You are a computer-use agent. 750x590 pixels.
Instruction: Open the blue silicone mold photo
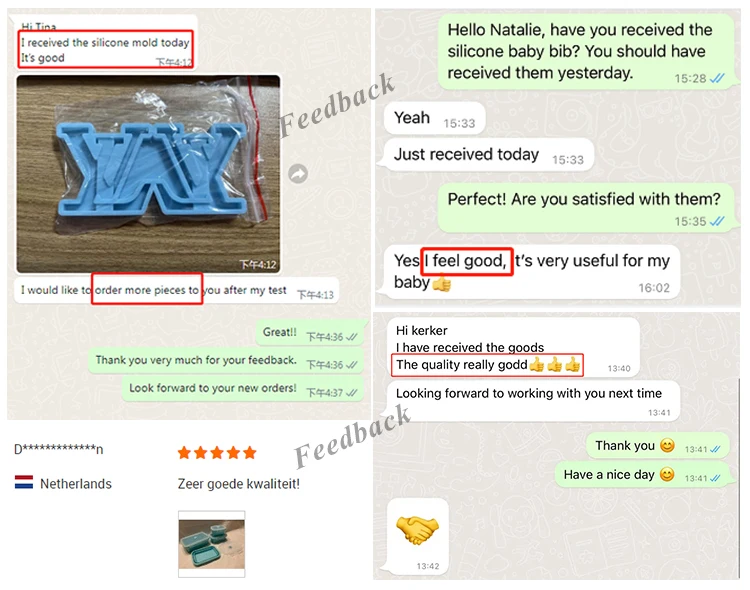pos(148,174)
